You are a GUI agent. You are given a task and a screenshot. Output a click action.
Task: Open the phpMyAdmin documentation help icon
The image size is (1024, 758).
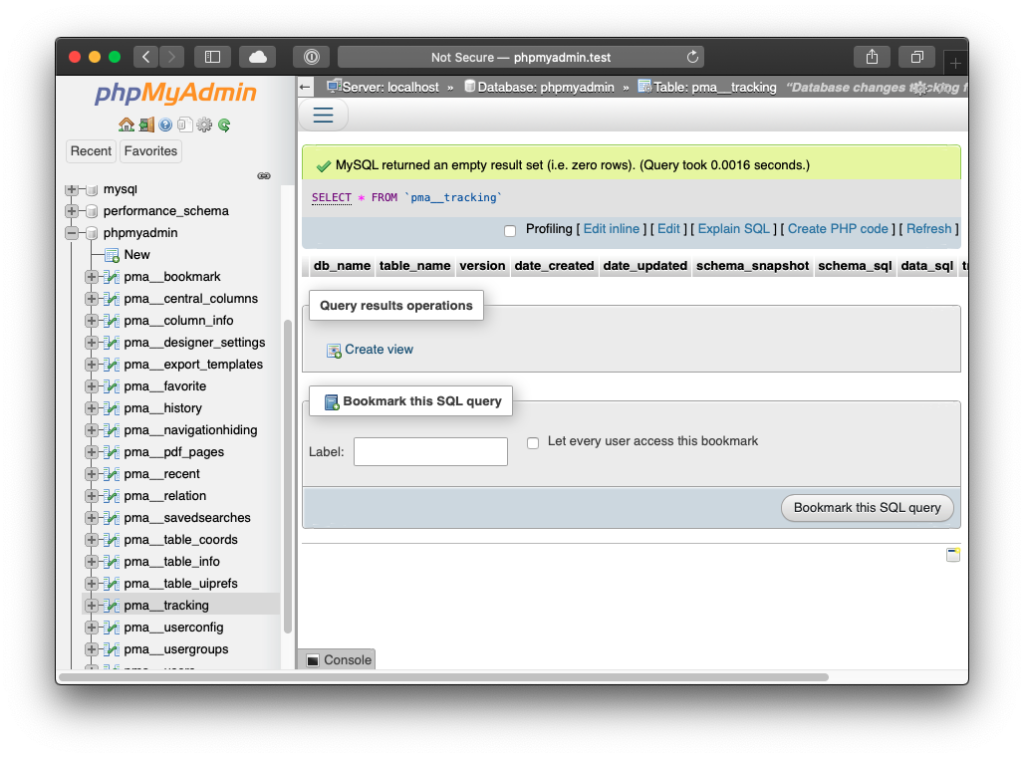pos(165,125)
